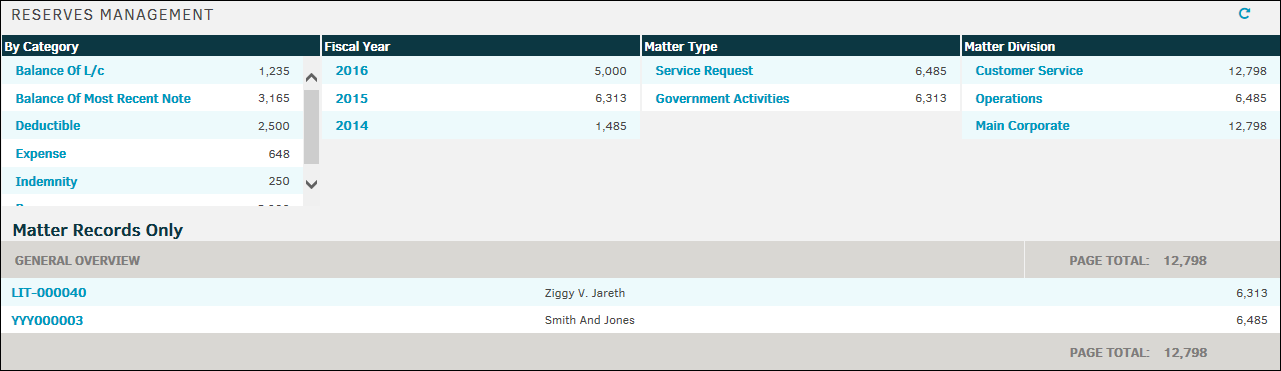The height and width of the screenshot is (371, 1281).
Task: Select the Indemnity category link
Action: click(46, 182)
